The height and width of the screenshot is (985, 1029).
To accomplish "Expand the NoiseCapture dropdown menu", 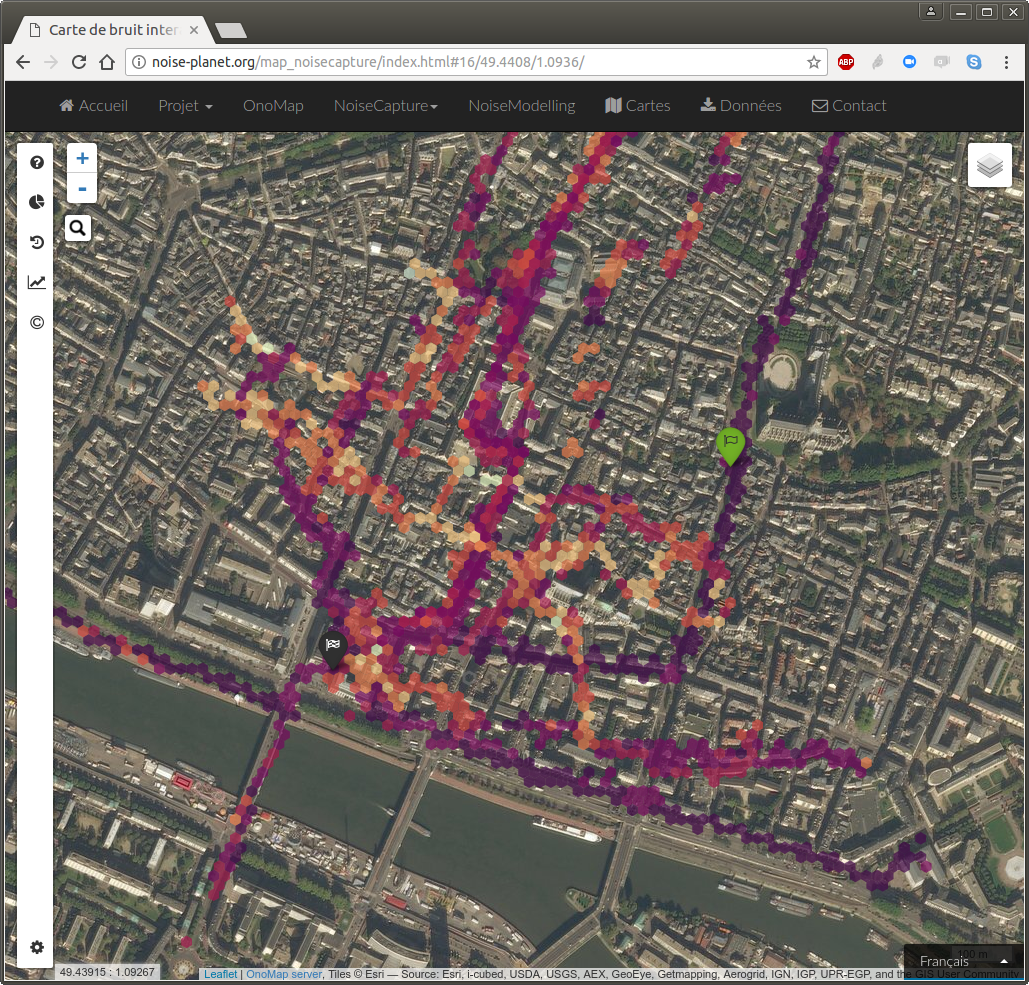I will pos(385,106).
